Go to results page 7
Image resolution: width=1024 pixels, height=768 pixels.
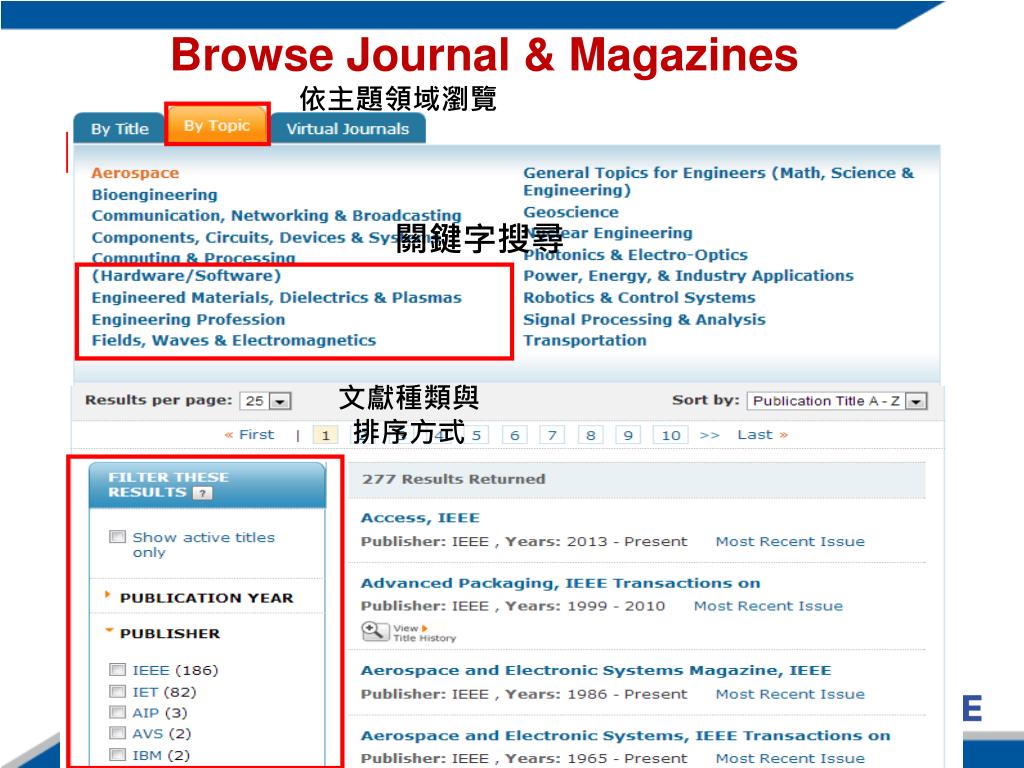(552, 435)
